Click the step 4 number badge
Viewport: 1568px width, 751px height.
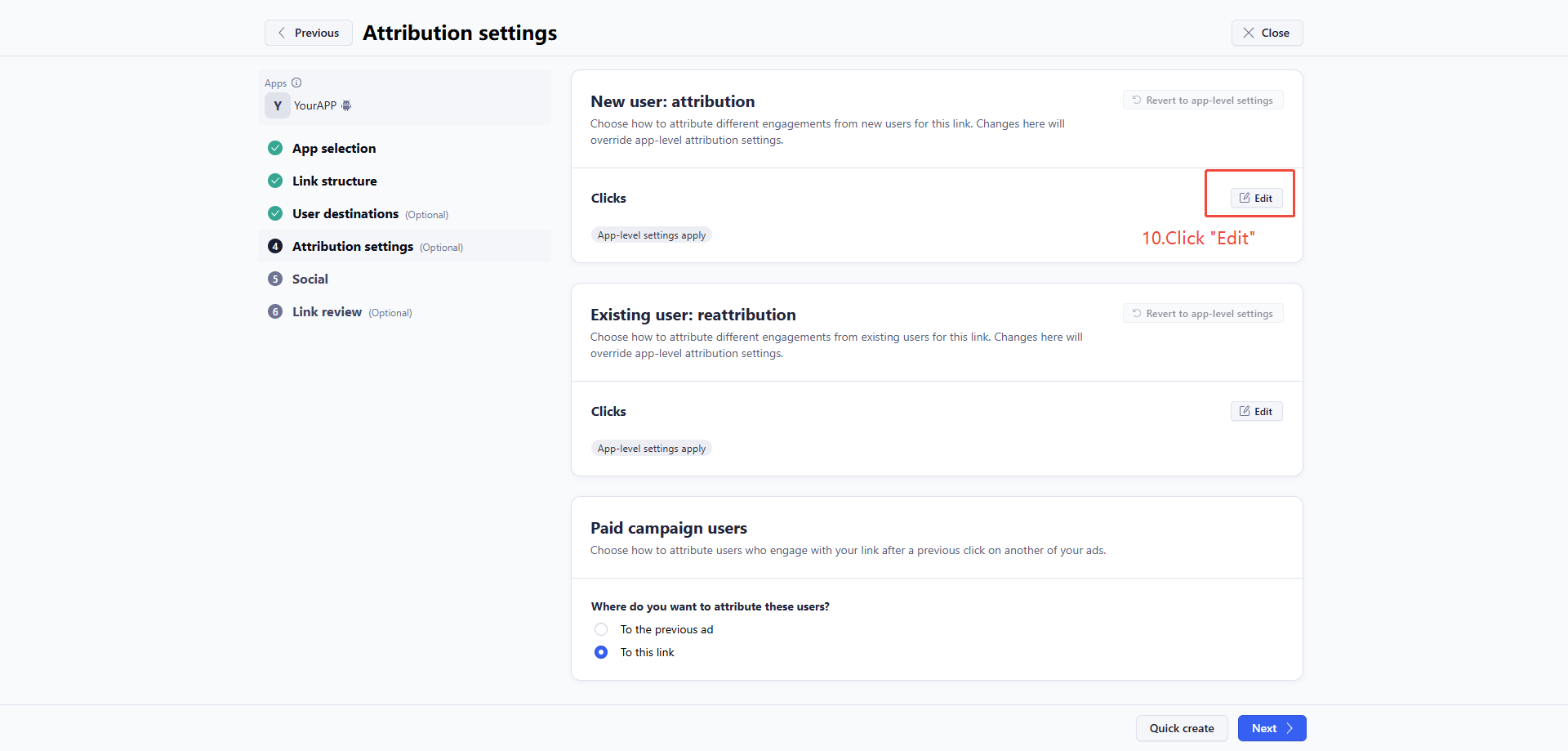(275, 246)
